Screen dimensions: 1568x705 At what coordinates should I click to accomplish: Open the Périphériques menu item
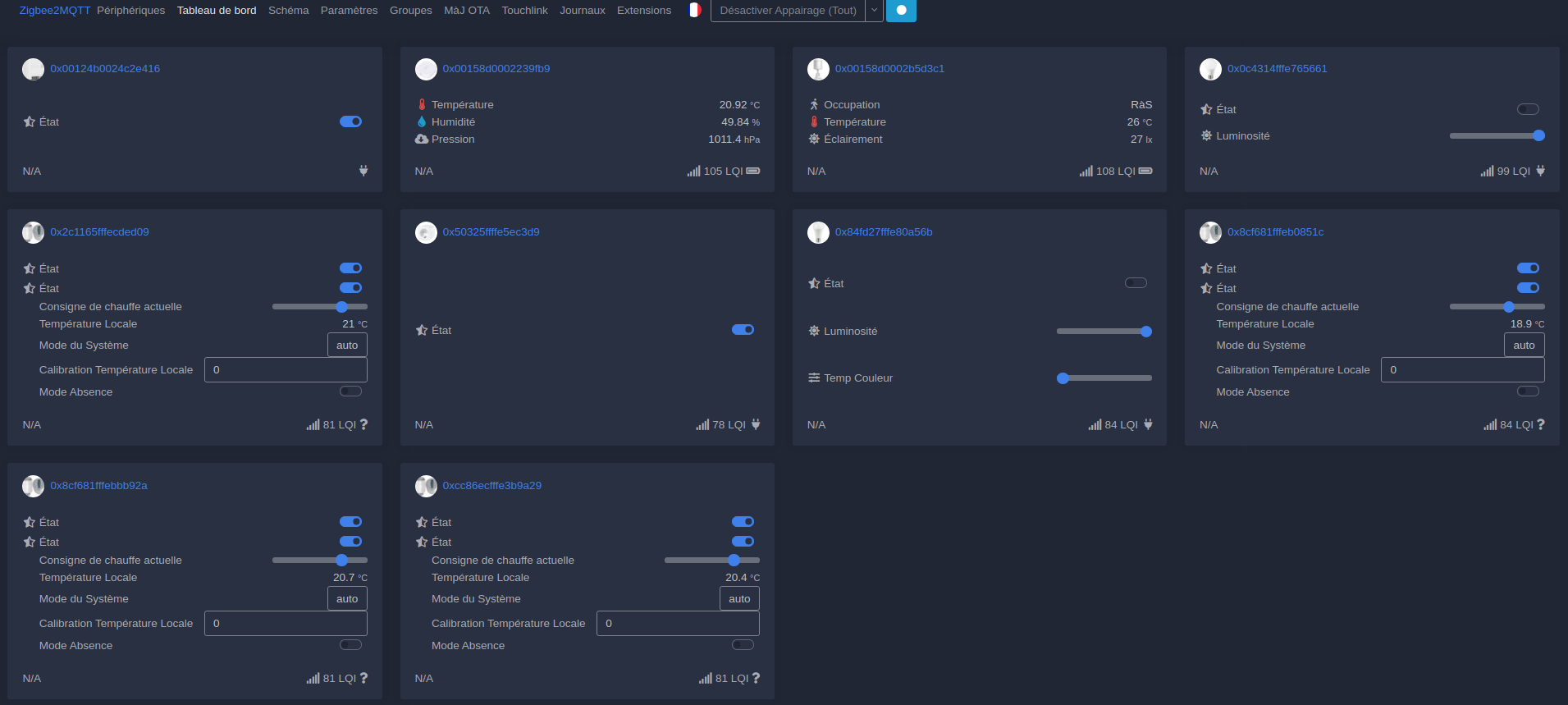[x=130, y=11]
